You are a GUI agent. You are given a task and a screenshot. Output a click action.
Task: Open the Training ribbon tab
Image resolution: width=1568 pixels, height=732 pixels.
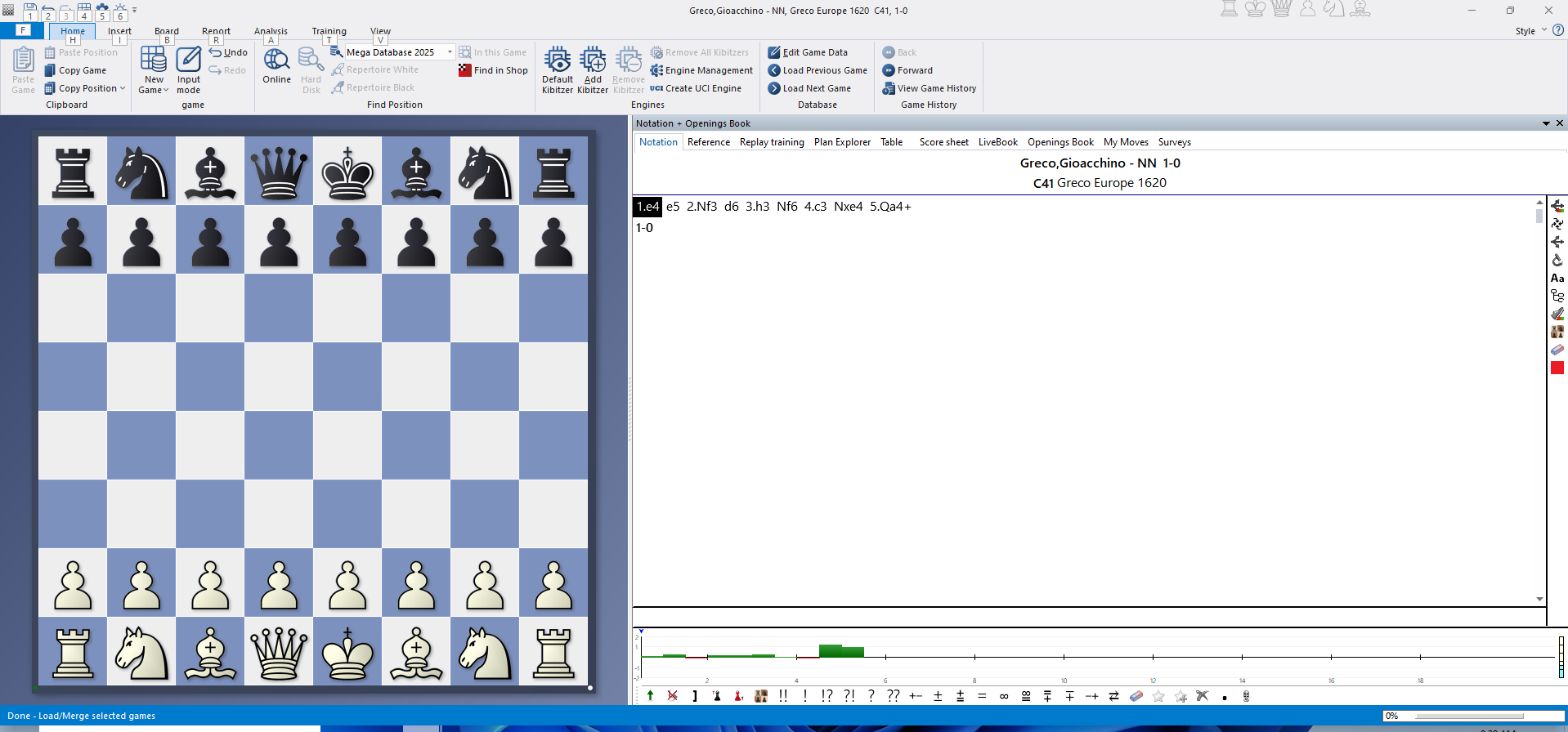click(329, 31)
